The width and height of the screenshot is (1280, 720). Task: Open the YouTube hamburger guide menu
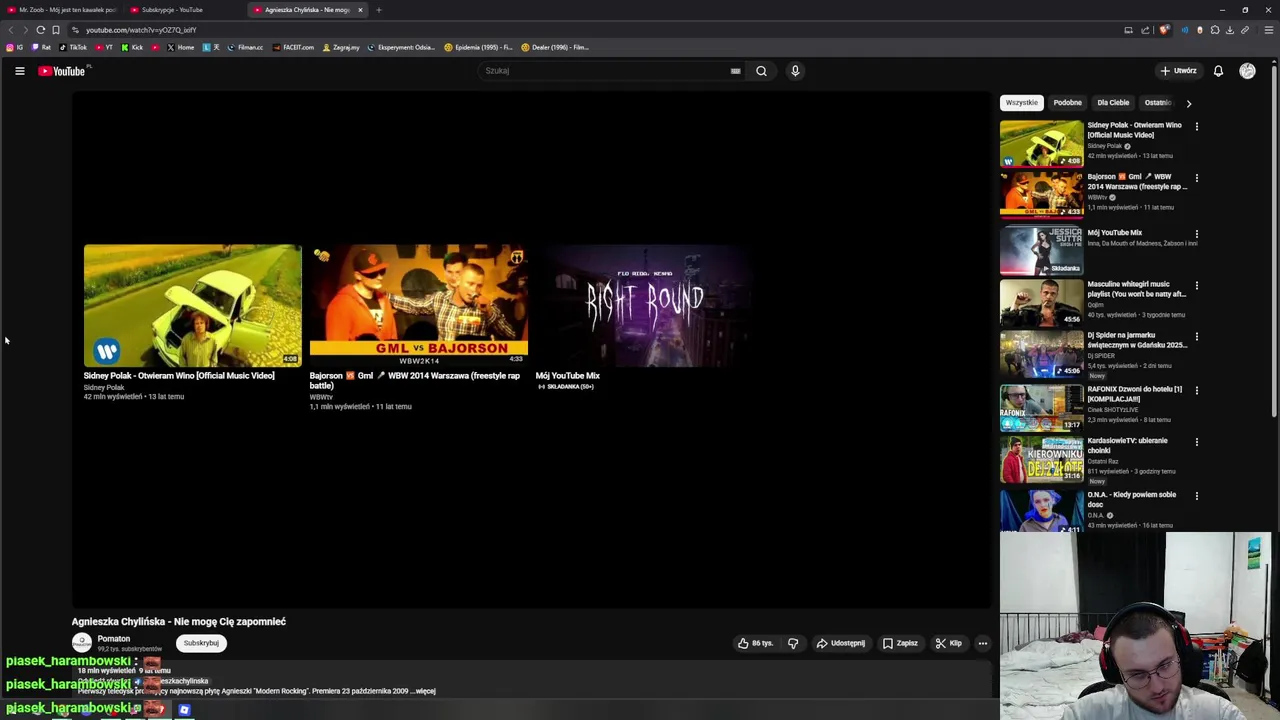[19, 71]
